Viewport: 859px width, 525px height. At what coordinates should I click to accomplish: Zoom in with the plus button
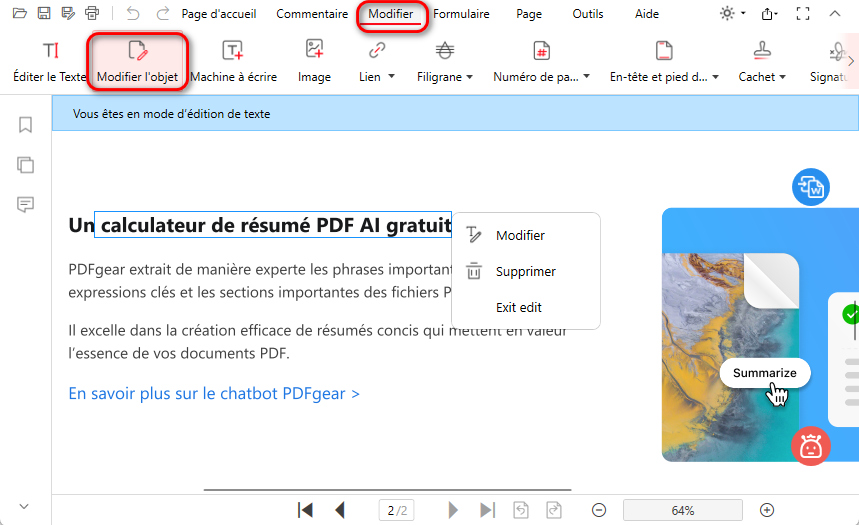(x=767, y=510)
